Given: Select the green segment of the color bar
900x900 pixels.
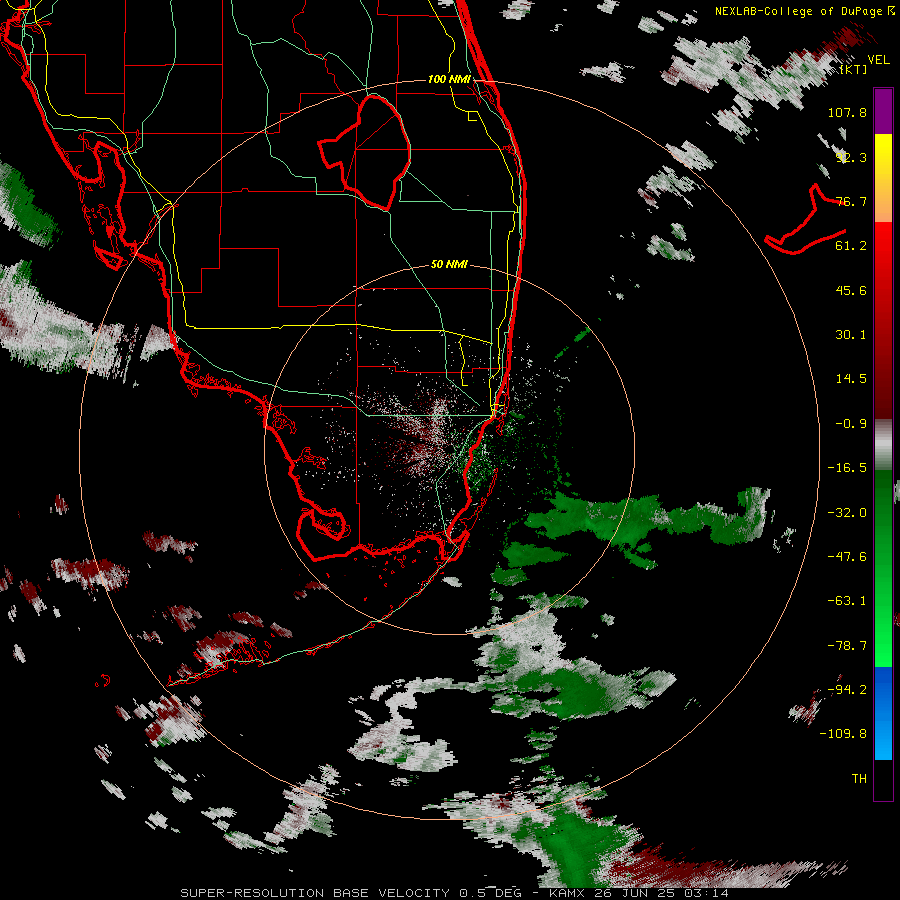Looking at the screenshot, I should 883,568.
